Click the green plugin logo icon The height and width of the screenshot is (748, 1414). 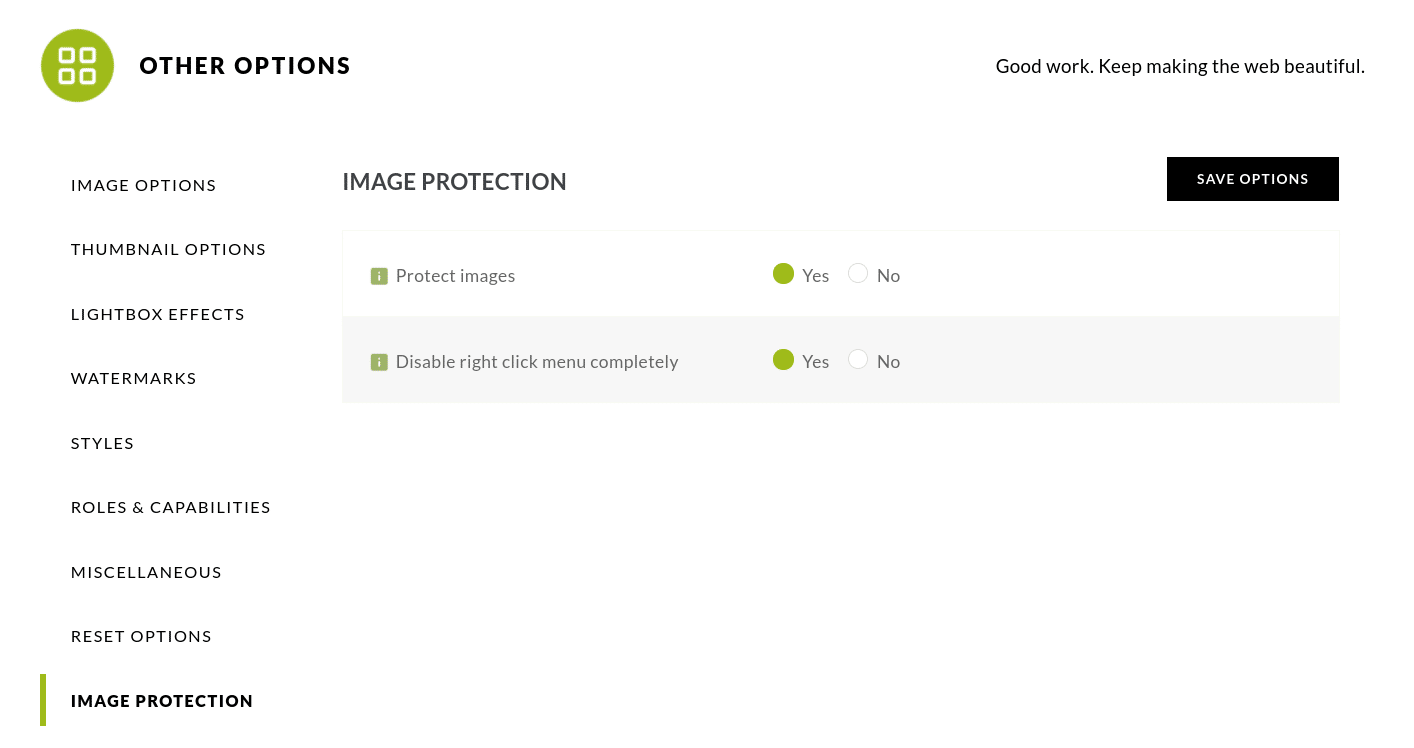[77, 65]
